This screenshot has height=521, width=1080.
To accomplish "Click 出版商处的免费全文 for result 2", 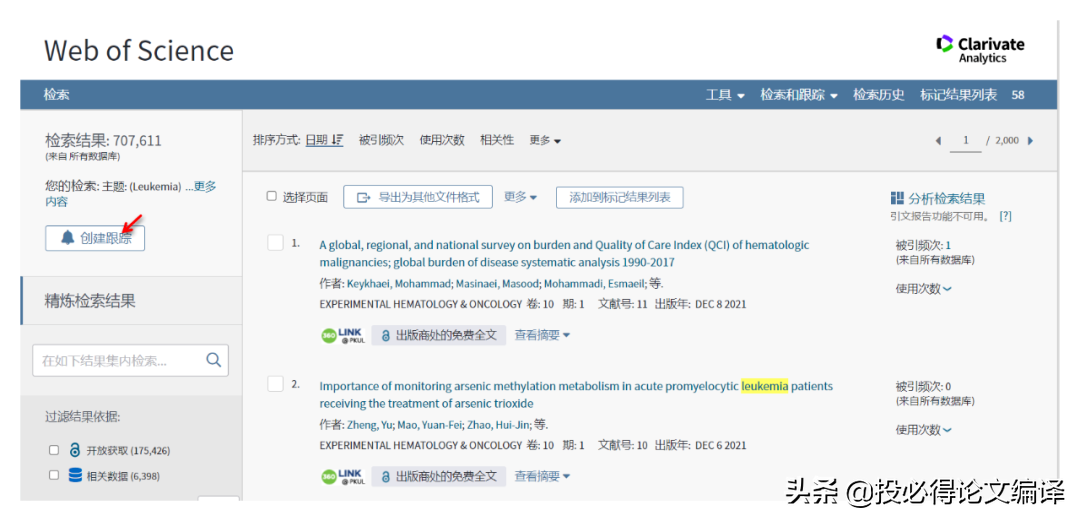I will (x=439, y=476).
